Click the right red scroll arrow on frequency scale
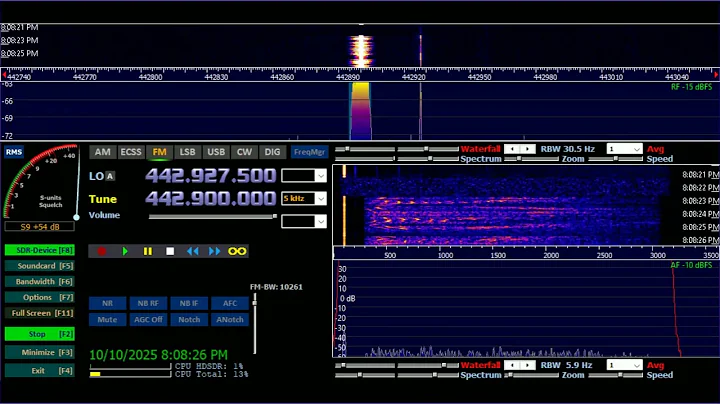Screen dimensions: 720x404 pos(715,74)
